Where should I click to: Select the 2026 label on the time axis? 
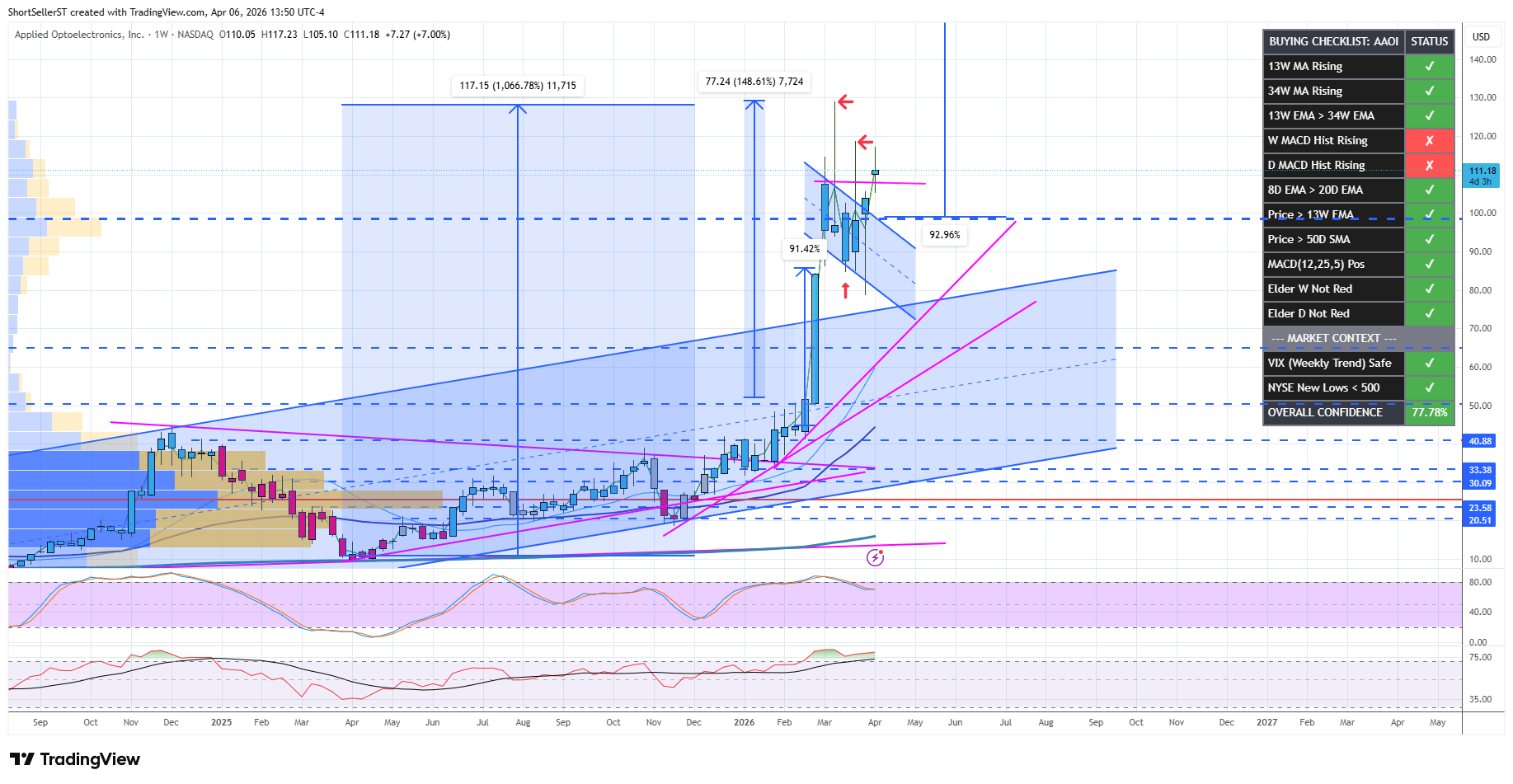pos(744,722)
